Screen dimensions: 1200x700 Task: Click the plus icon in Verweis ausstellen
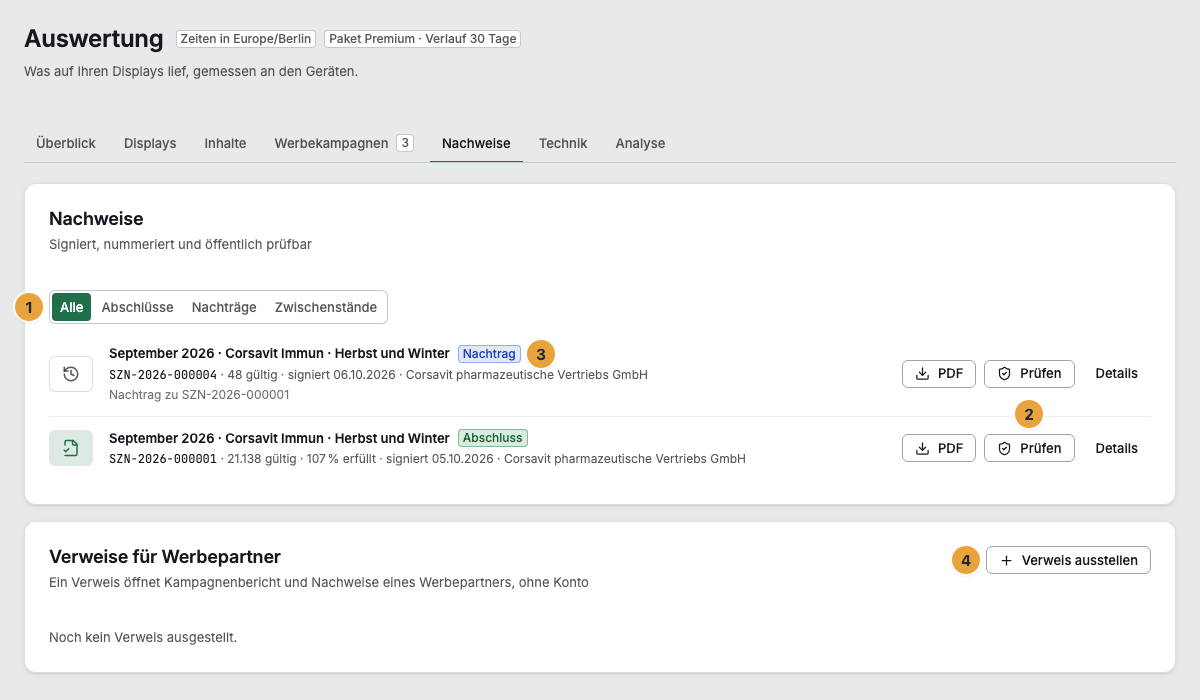click(1006, 561)
